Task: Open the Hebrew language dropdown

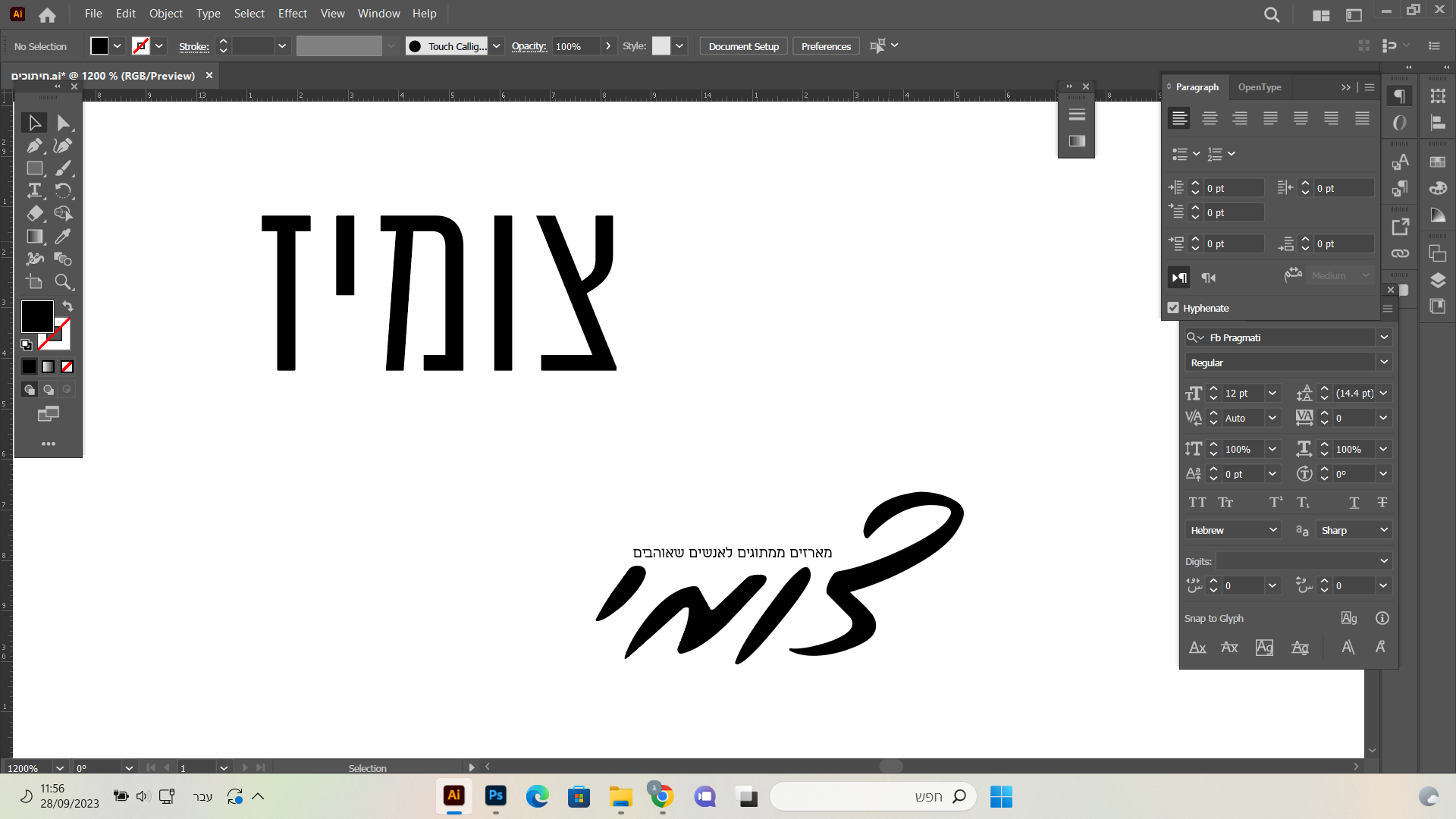Action: (1232, 529)
